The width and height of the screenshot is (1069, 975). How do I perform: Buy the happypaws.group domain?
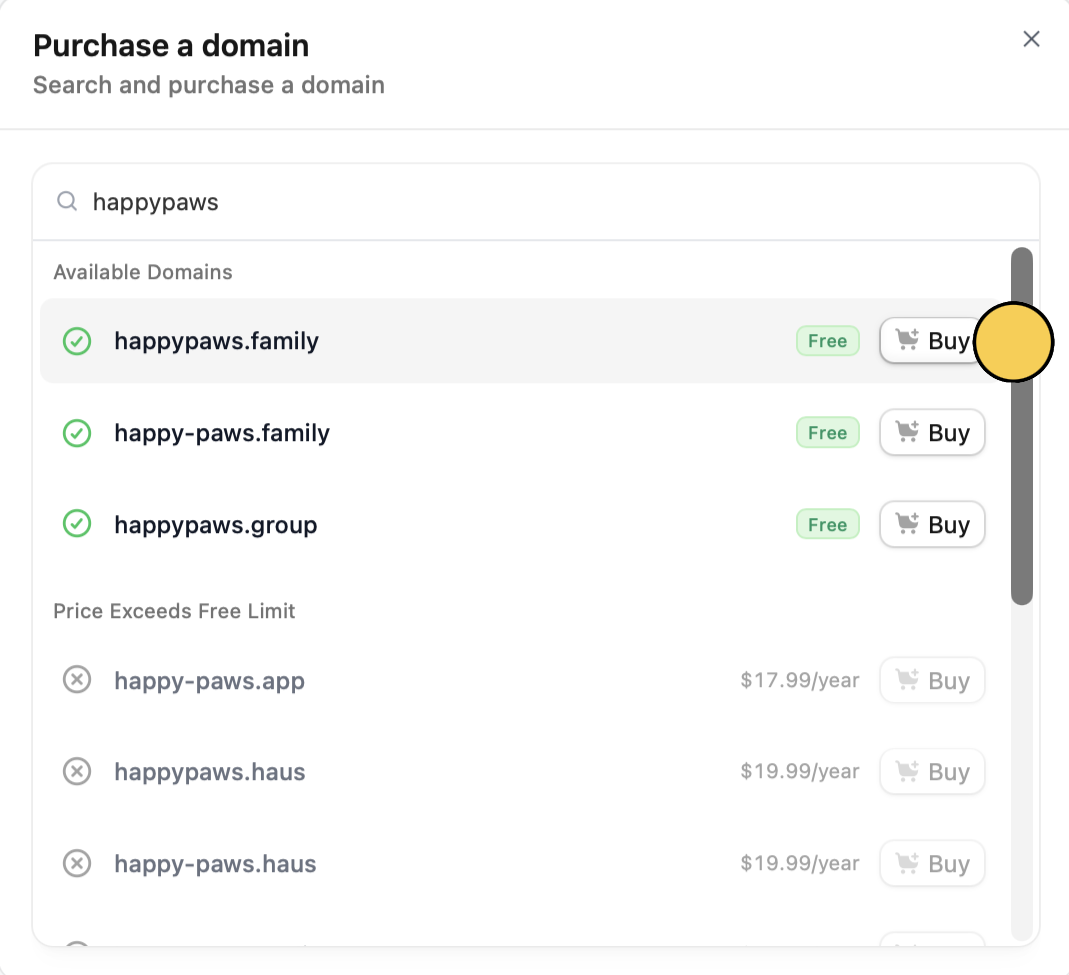point(932,524)
